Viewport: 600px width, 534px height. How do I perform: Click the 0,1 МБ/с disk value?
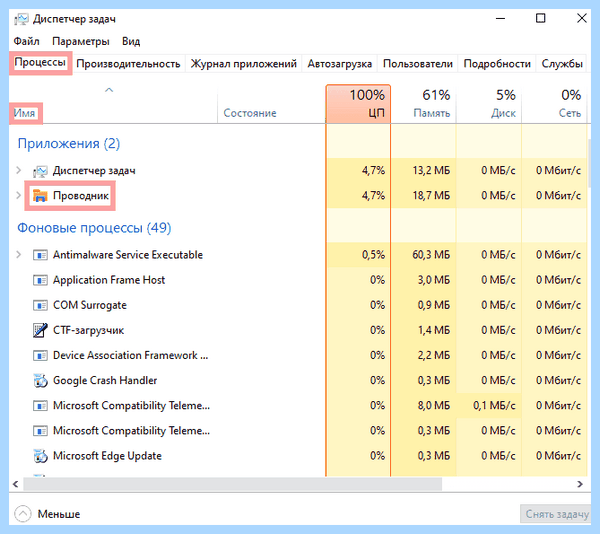coord(494,405)
